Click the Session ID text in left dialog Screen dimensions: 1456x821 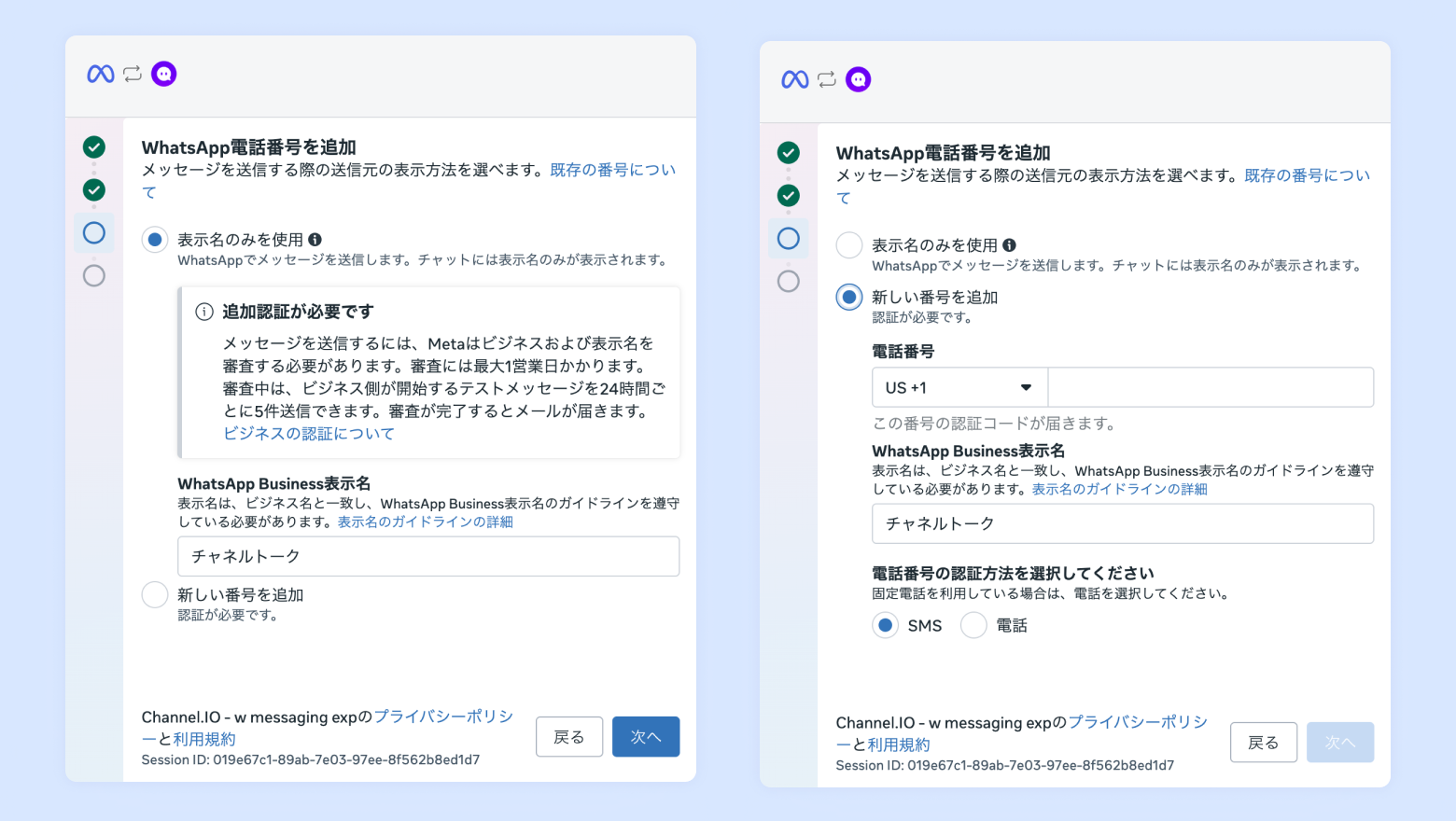(311, 759)
